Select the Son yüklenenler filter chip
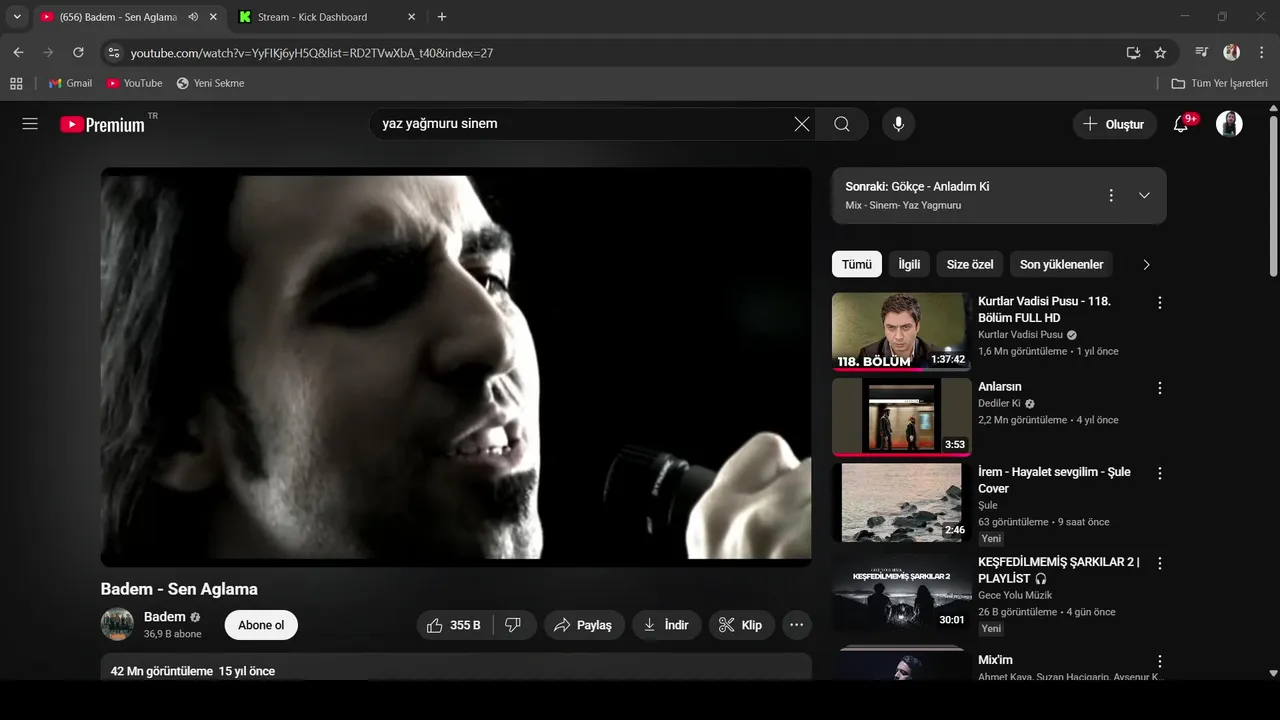Screen dimensions: 1280x720 1062,264
